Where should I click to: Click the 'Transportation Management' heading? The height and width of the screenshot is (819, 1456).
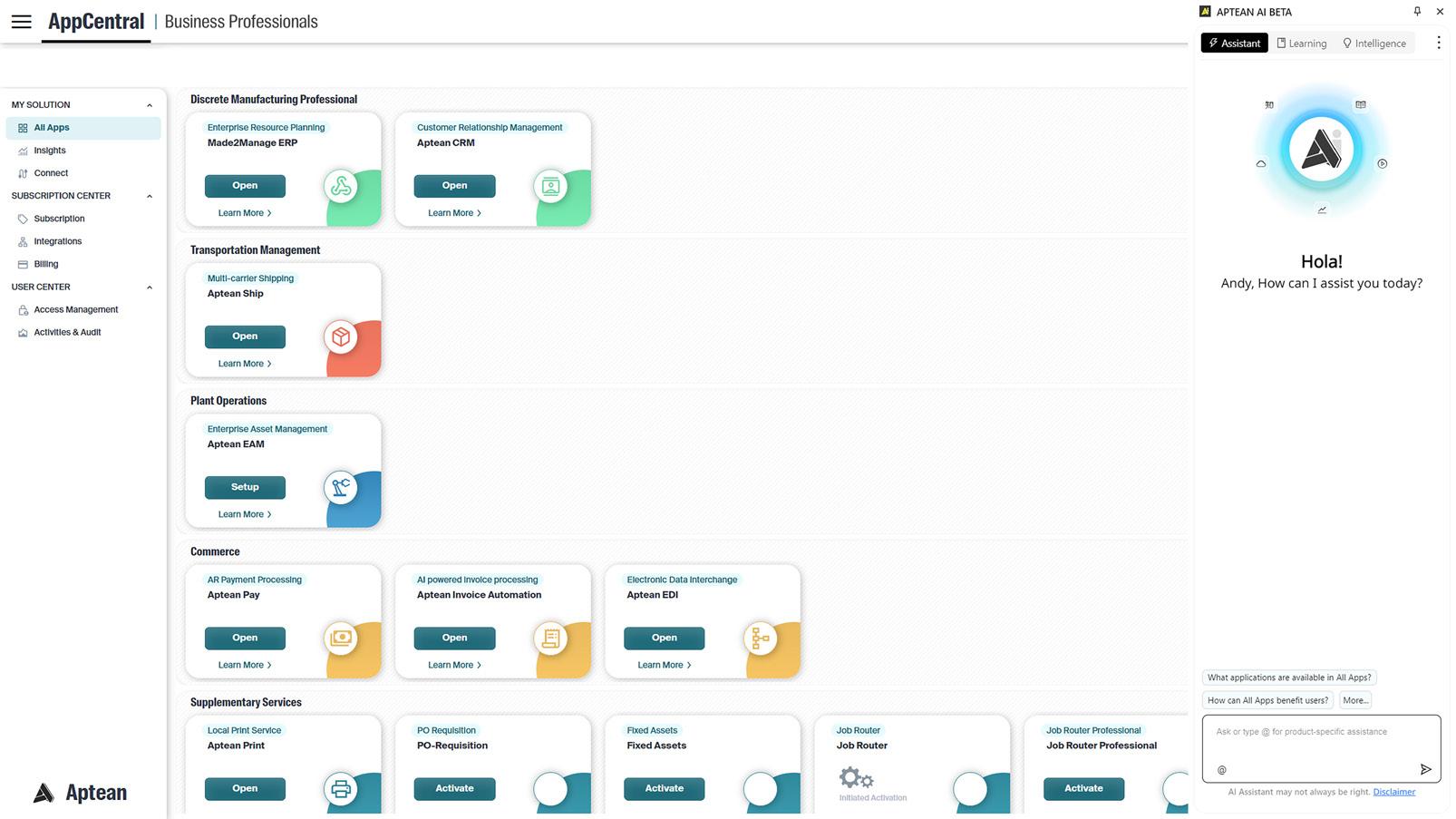[255, 250]
